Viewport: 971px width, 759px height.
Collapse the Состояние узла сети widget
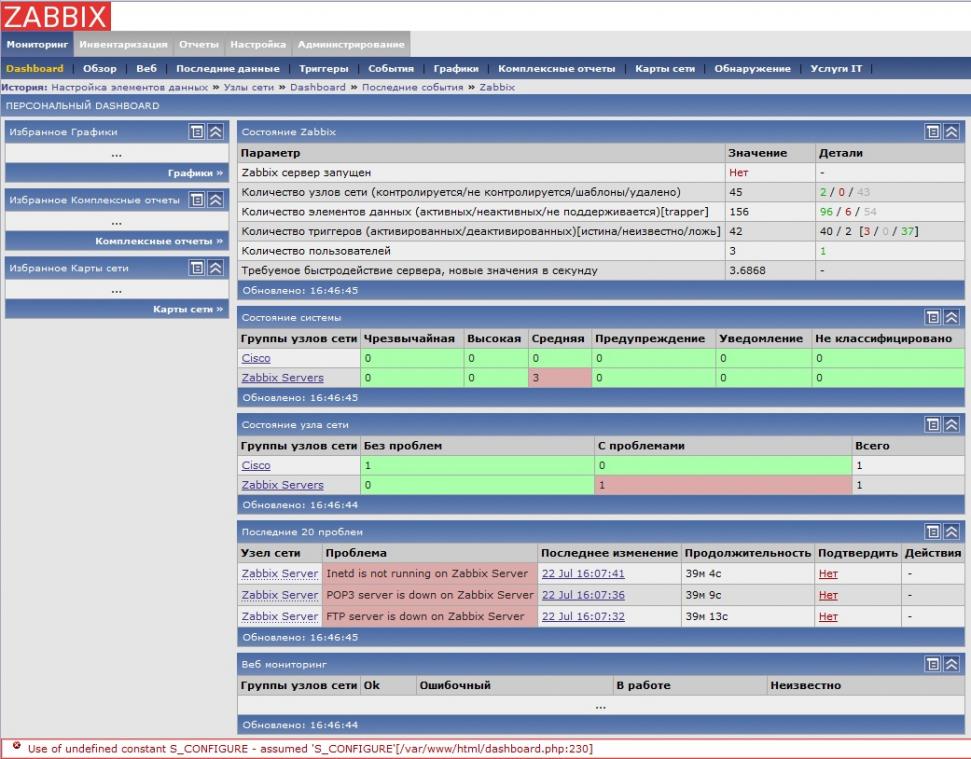(951, 424)
